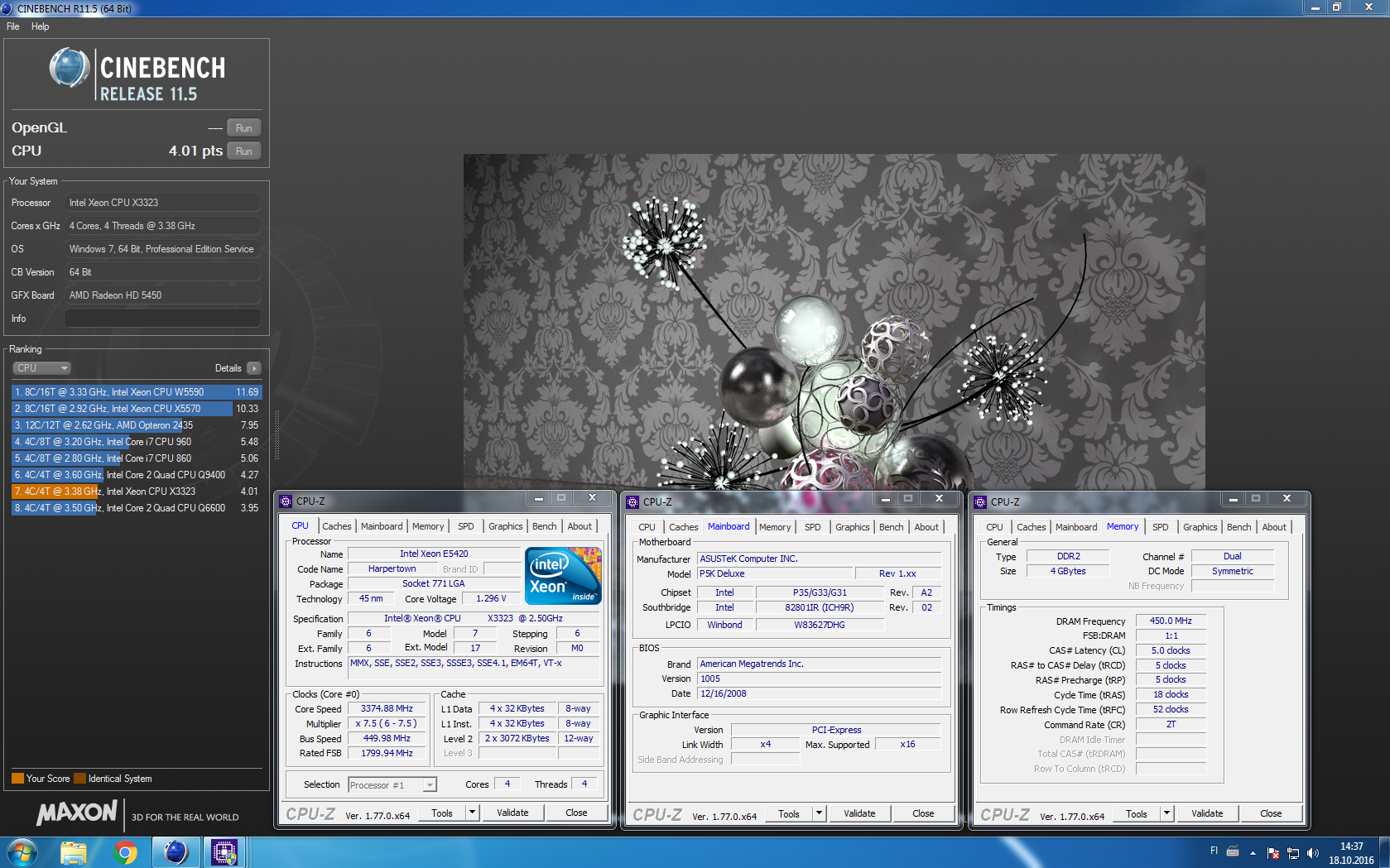Select ranking row Intel Core i7 CPU 960
This screenshot has height=868, width=1390.
(x=137, y=442)
